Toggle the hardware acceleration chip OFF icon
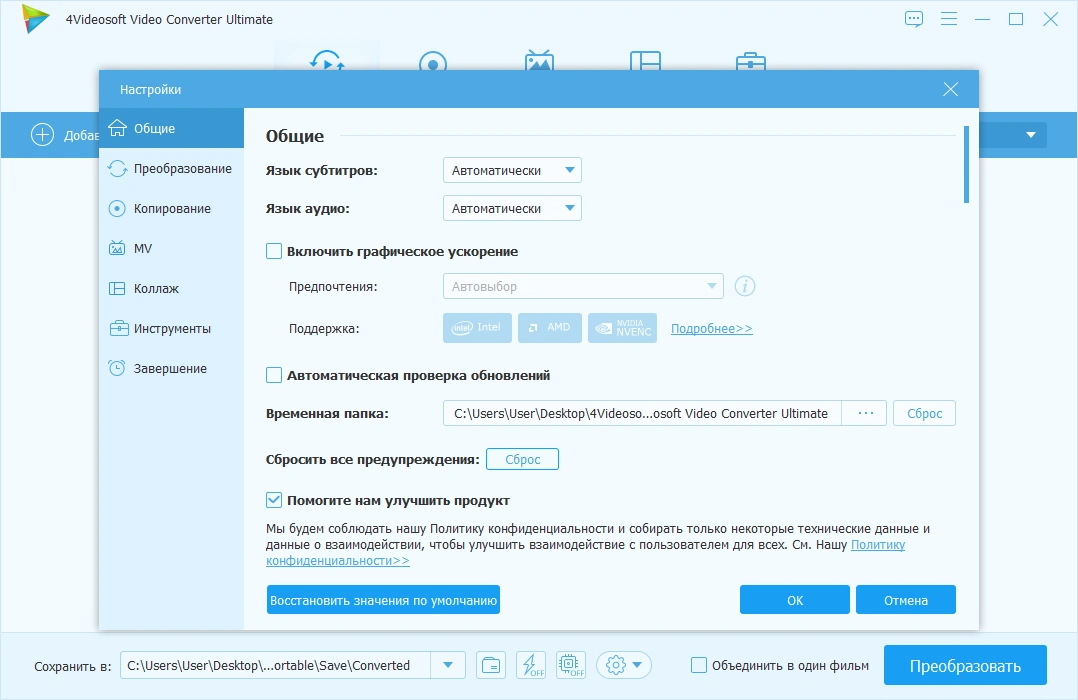The width and height of the screenshot is (1078, 700). 571,666
